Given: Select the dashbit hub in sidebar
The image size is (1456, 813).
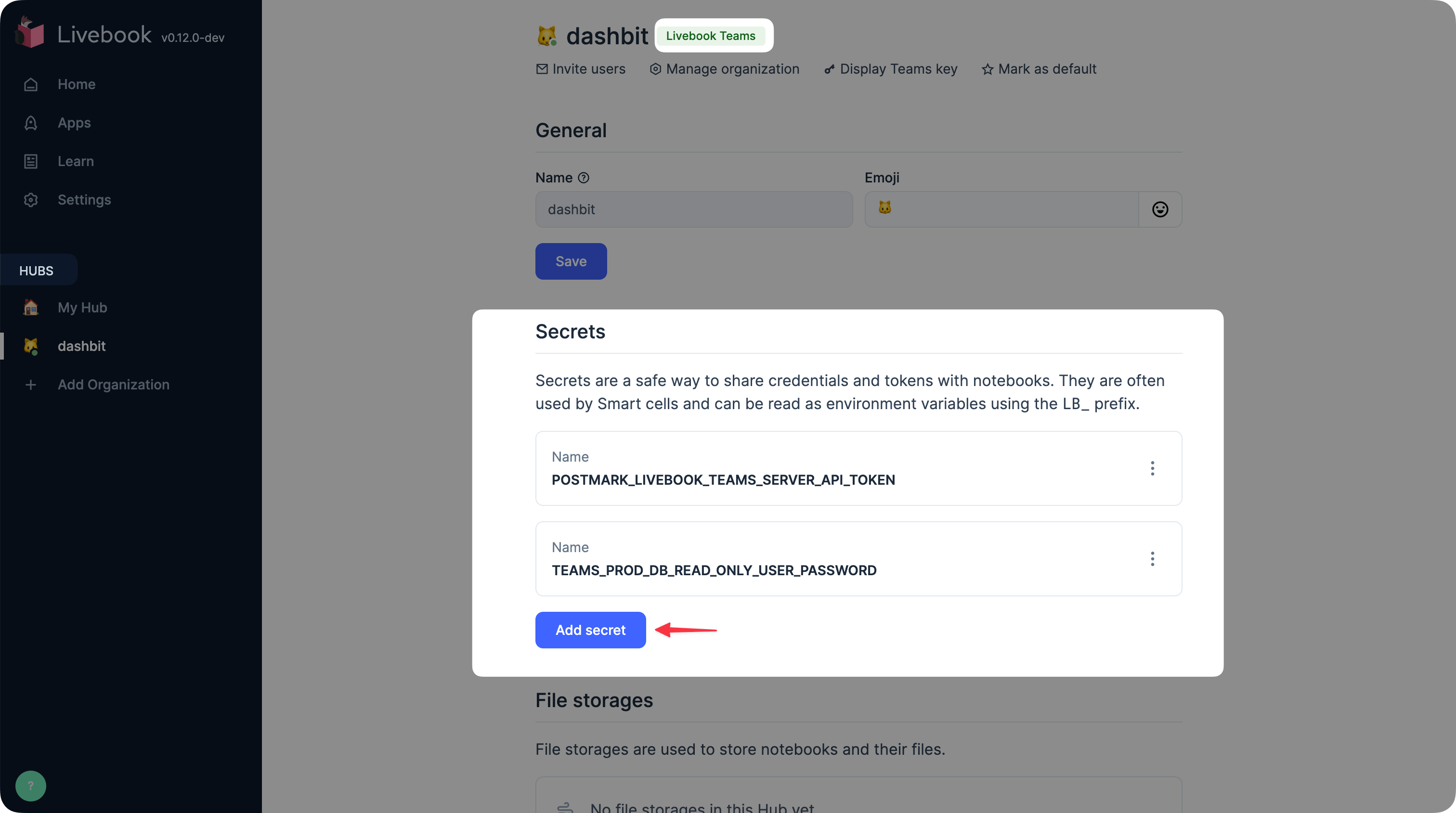Looking at the screenshot, I should click(x=81, y=346).
